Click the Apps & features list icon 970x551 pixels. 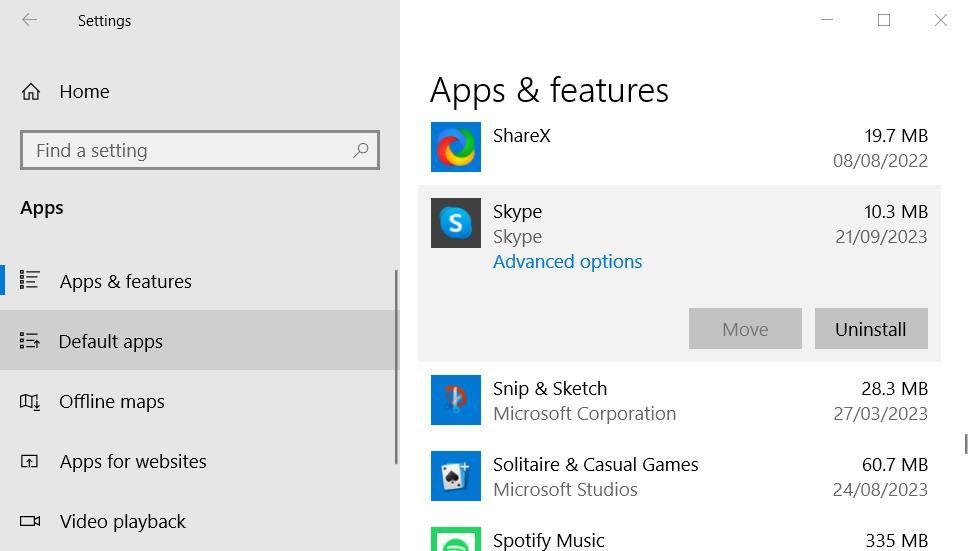[29, 280]
